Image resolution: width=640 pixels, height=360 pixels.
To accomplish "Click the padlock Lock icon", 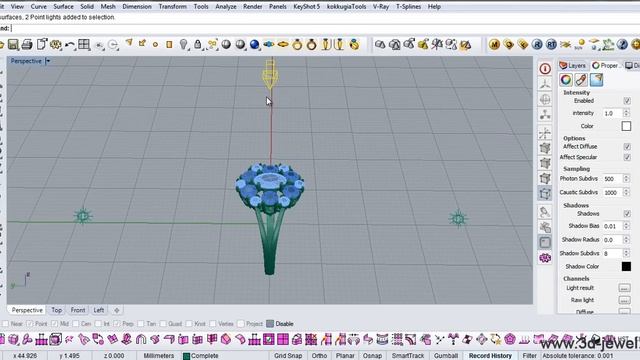I will [198, 44].
